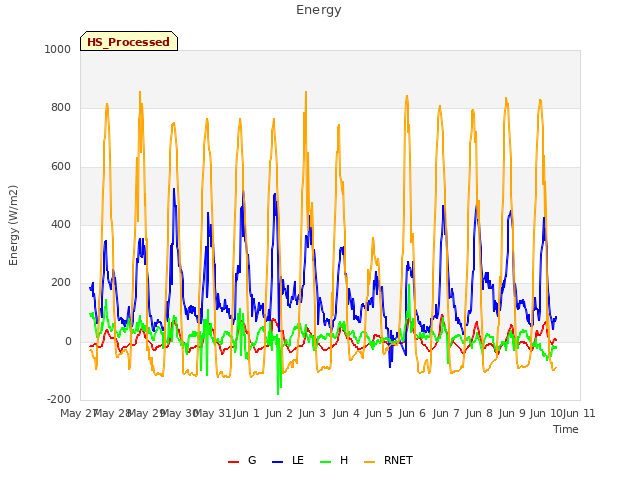This screenshot has height=480, width=640.
Task: Click the Time x-axis label
Action: click(x=566, y=429)
